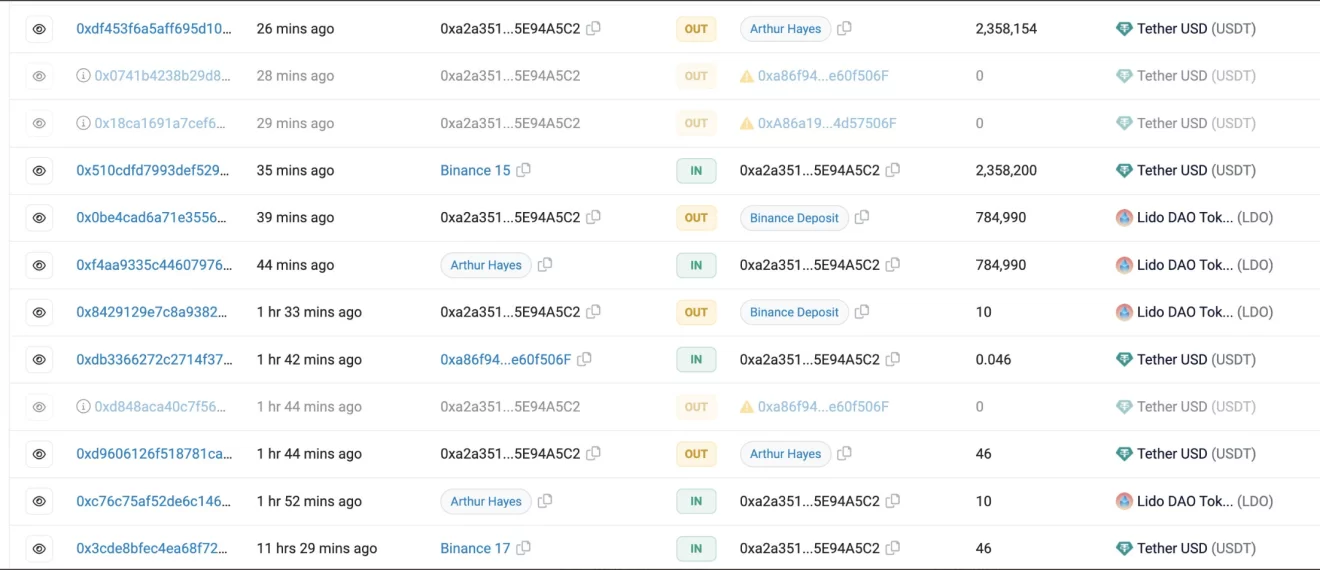This screenshot has width=1320, height=570.
Task: Open the Binance 15 address link
Action: click(475, 170)
